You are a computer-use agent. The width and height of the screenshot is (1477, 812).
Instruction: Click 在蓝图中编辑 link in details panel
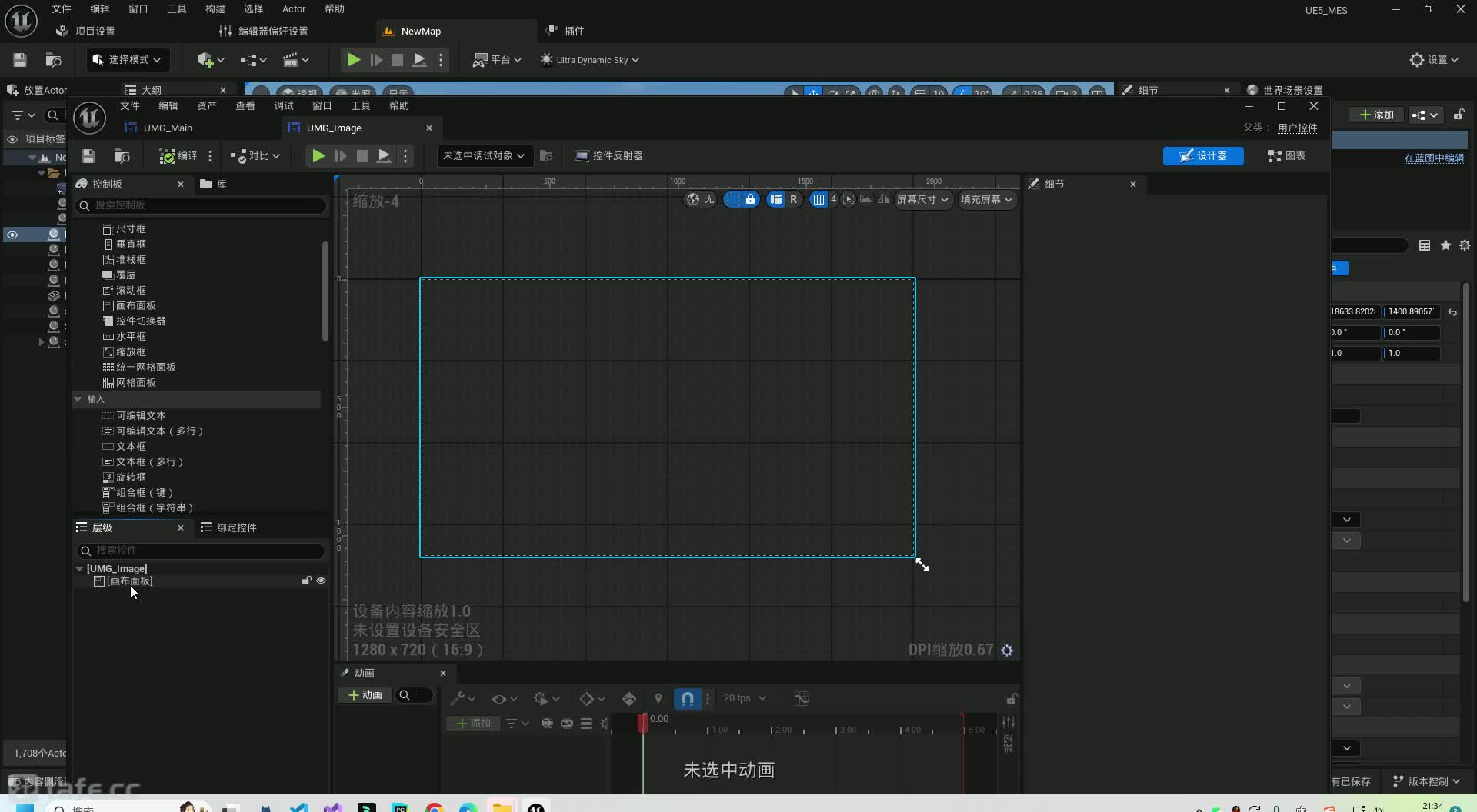click(x=1434, y=158)
